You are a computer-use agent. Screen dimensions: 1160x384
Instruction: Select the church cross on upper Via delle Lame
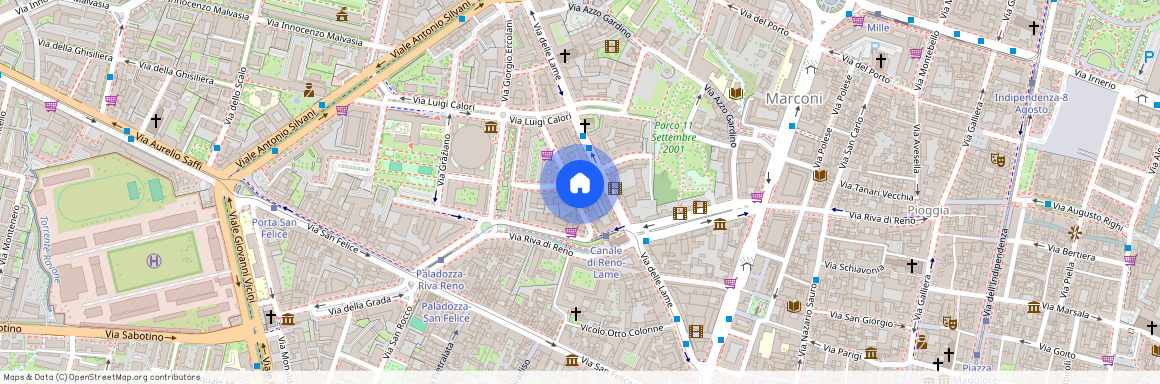point(565,55)
